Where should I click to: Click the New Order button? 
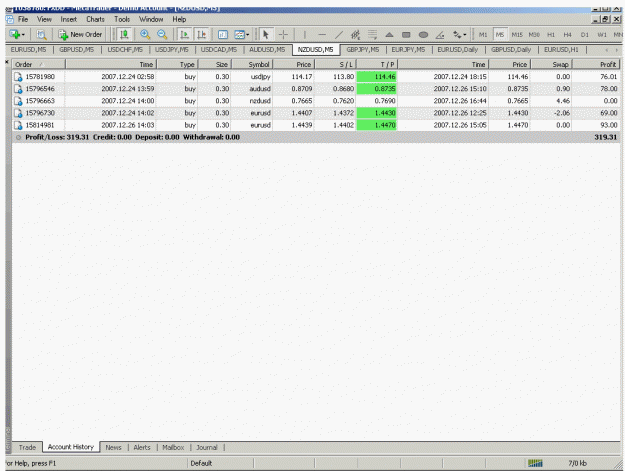coord(81,35)
